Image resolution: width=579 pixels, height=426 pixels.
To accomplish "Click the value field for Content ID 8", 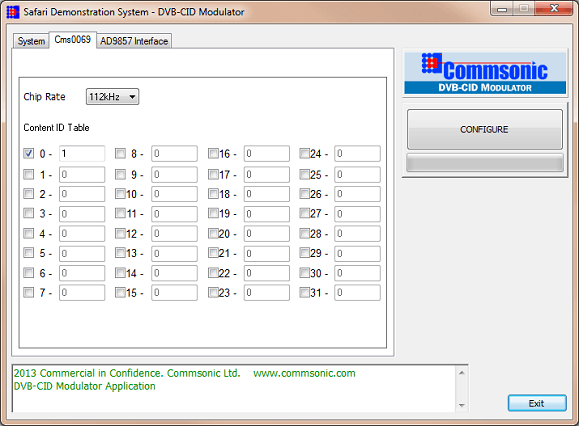I will point(174,154).
